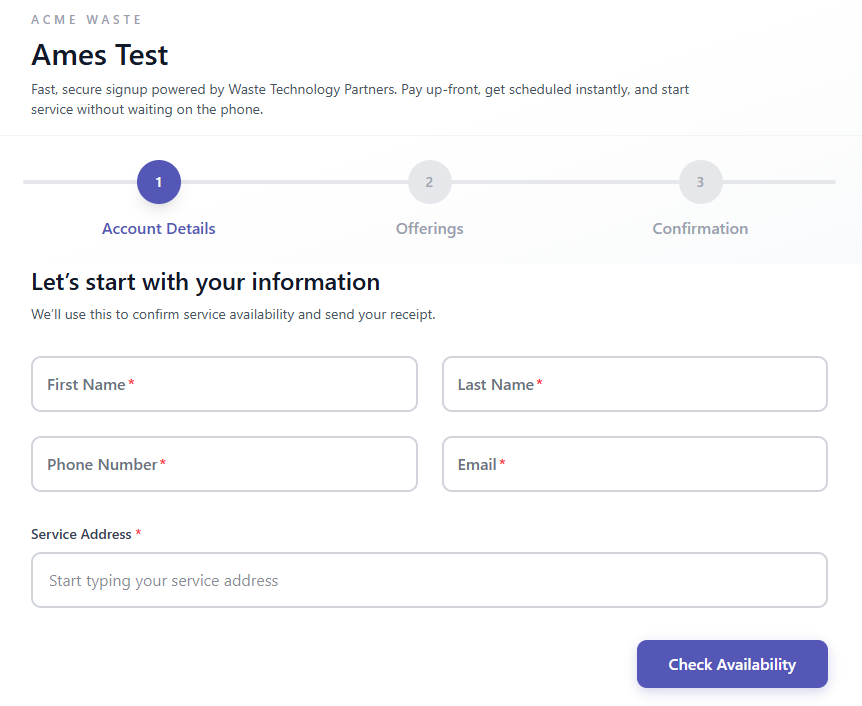Click the service address text box
This screenshot has height=706, width=862.
tap(429, 580)
